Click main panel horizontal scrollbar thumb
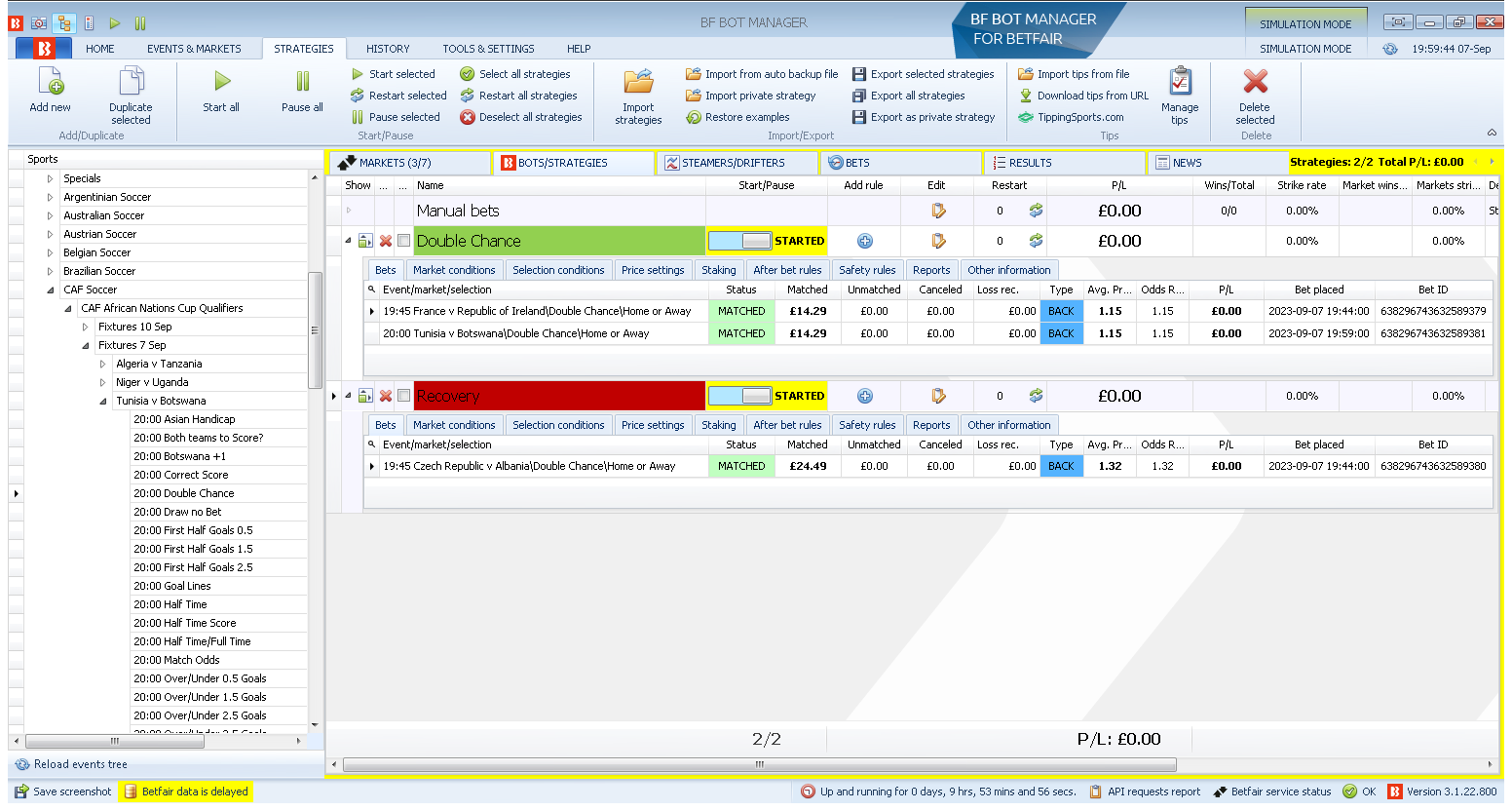Screen dimensions: 1512x811 pos(760,764)
